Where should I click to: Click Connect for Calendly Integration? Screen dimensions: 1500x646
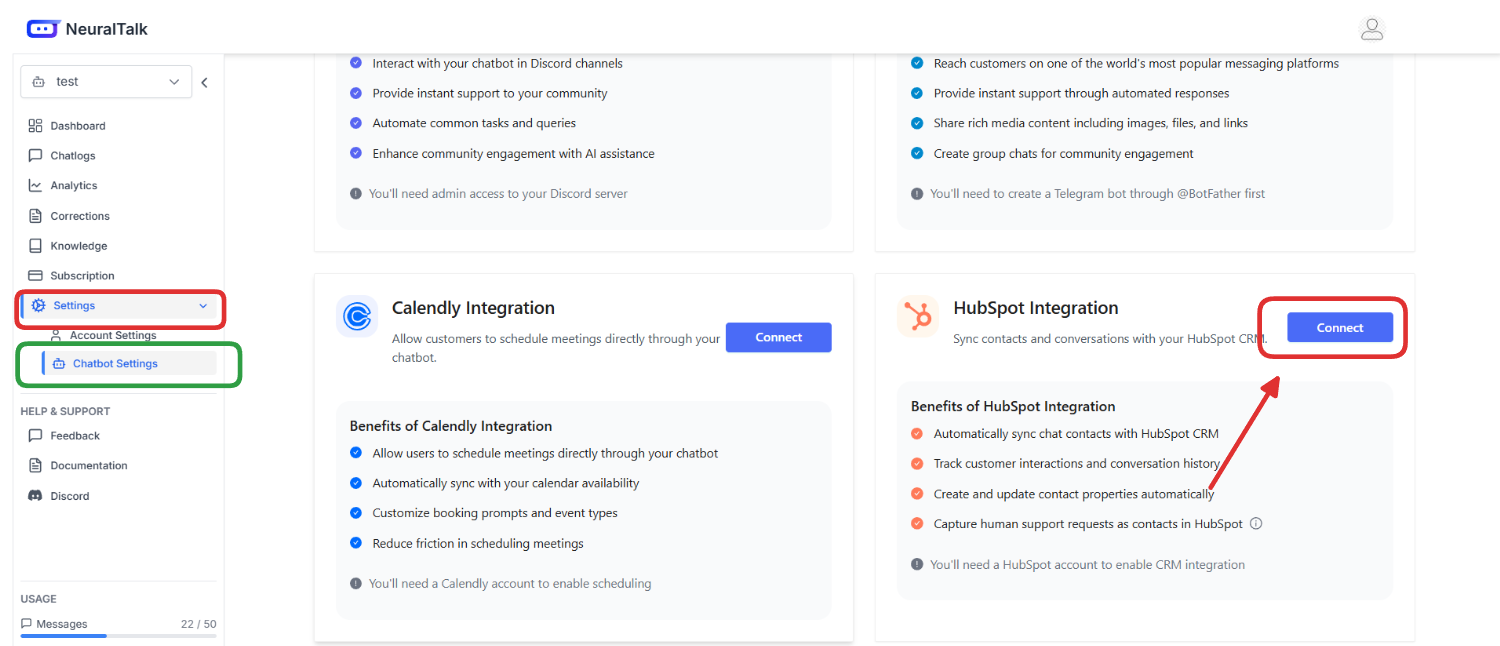point(778,337)
